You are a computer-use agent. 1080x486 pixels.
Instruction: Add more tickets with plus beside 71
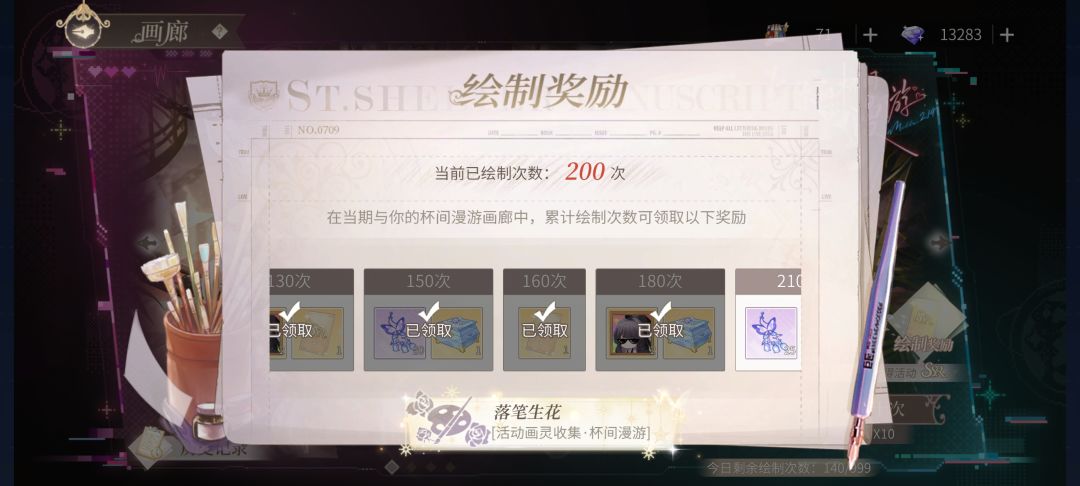(x=870, y=34)
